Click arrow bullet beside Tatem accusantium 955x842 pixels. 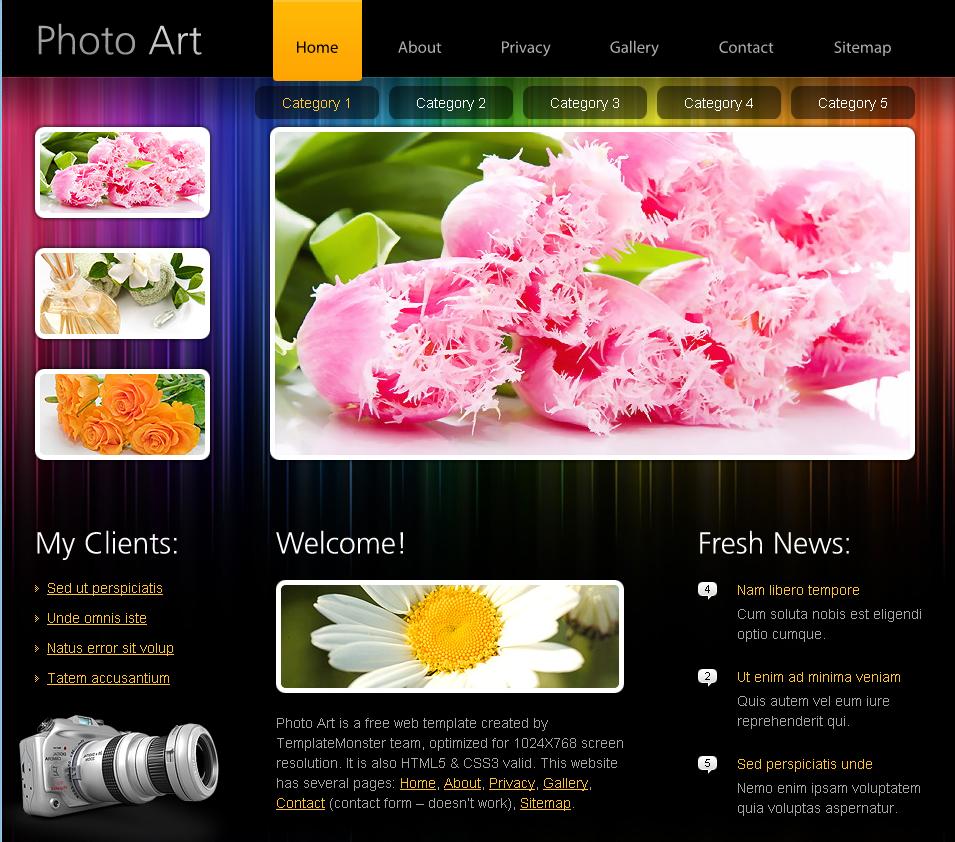point(37,678)
